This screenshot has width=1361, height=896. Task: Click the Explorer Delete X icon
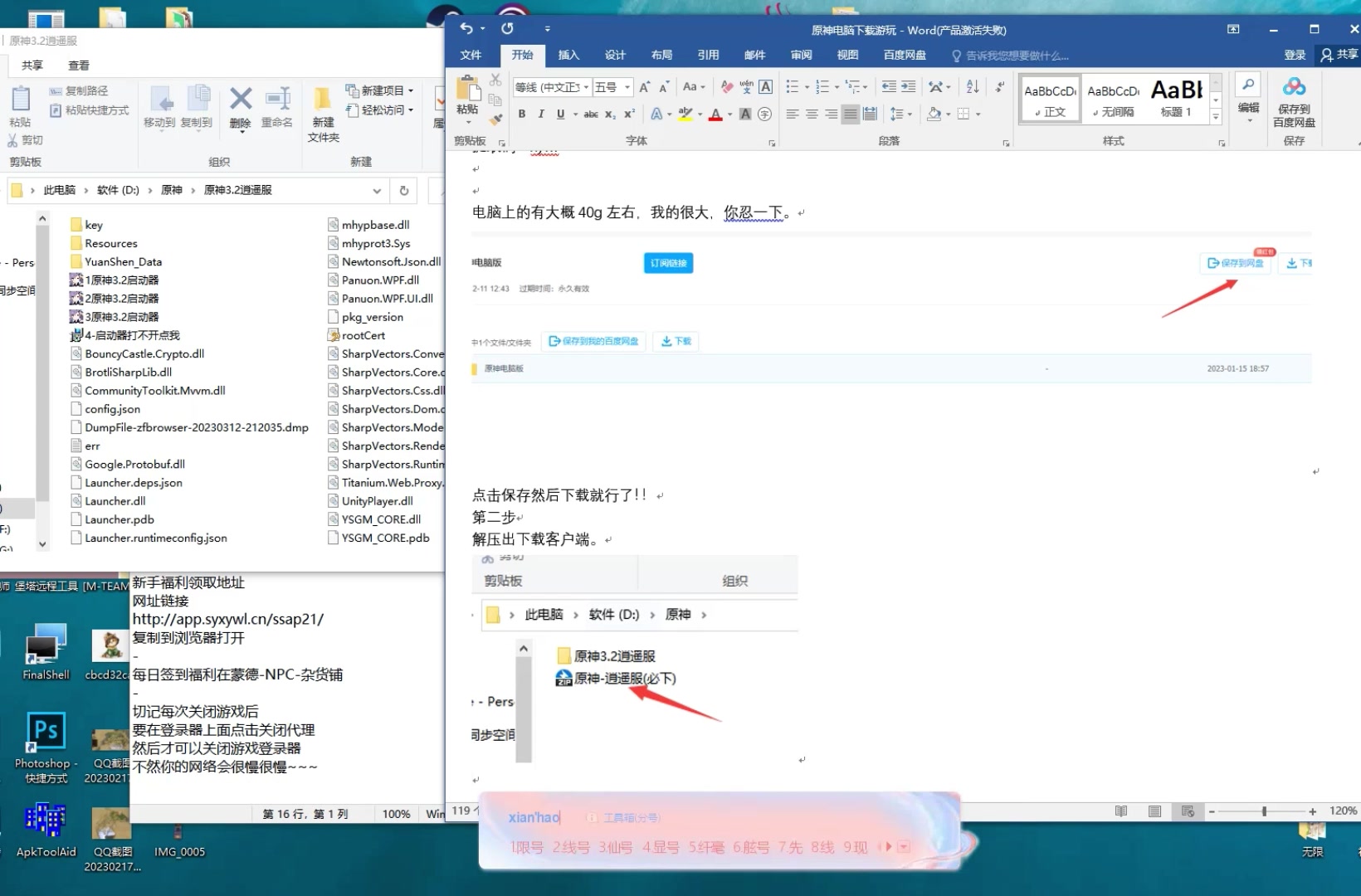click(x=241, y=99)
